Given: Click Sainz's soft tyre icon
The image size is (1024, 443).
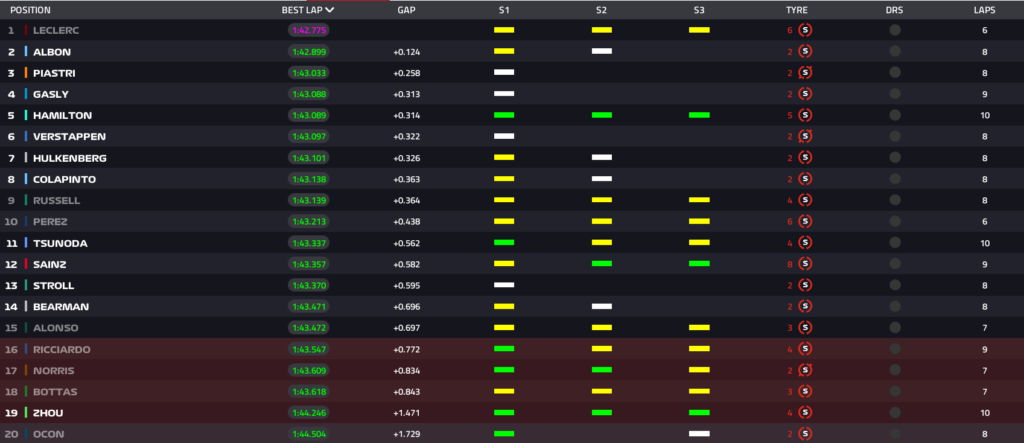Looking at the screenshot, I should tap(806, 264).
